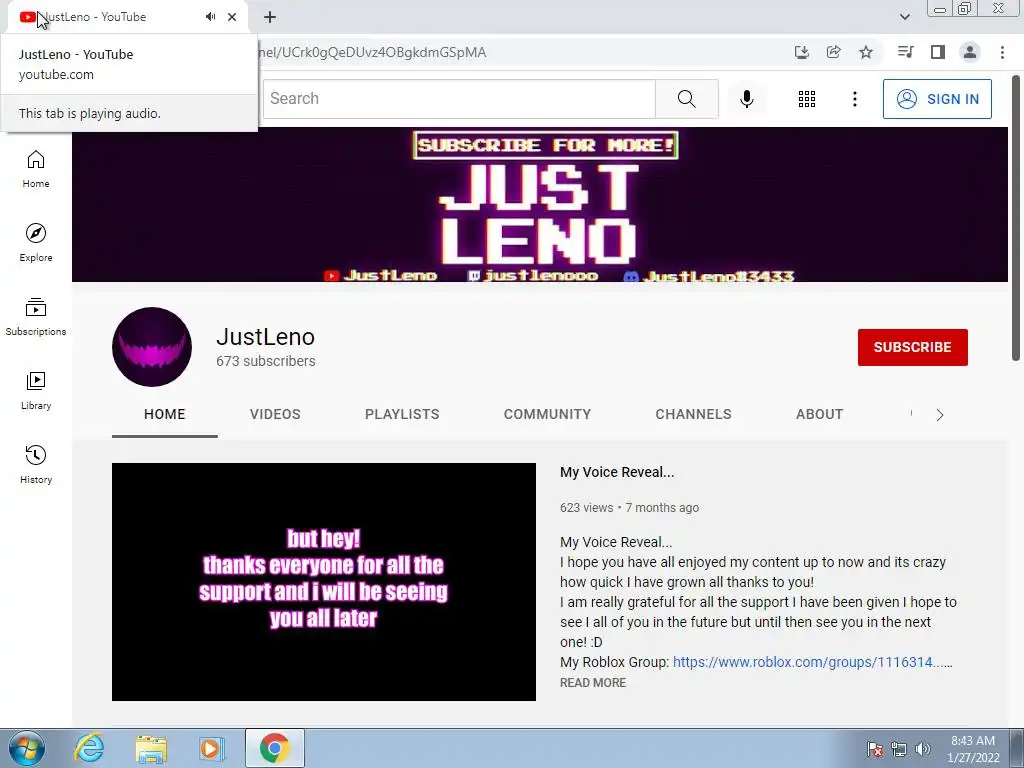Open network icon in system tray
The image size is (1024, 768).
pos(899,749)
